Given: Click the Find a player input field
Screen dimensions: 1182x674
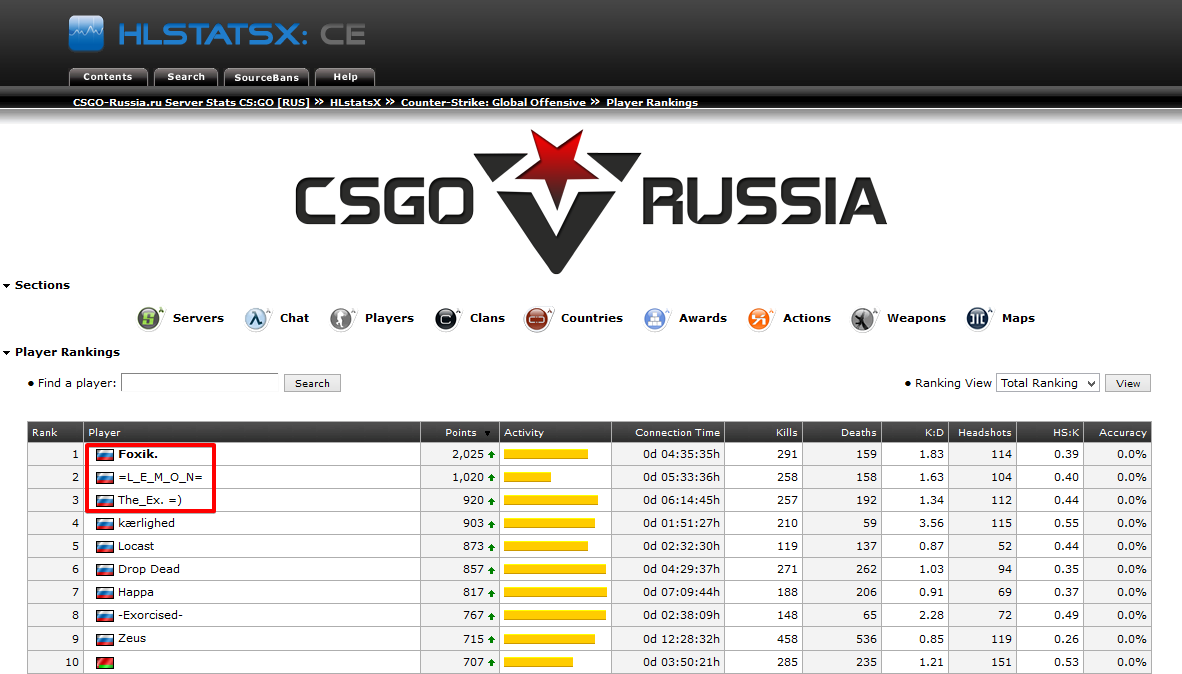Looking at the screenshot, I should point(200,382).
